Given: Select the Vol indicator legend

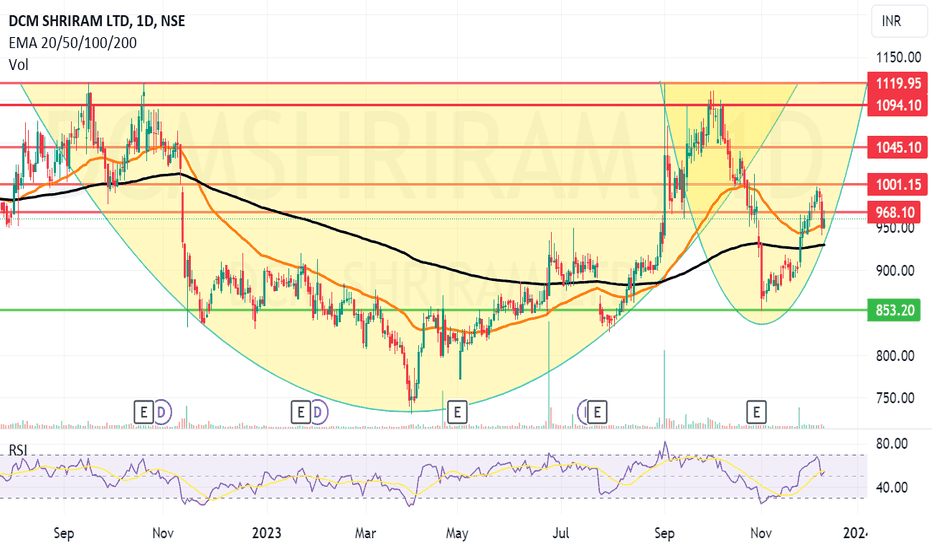Looking at the screenshot, I should [18, 64].
